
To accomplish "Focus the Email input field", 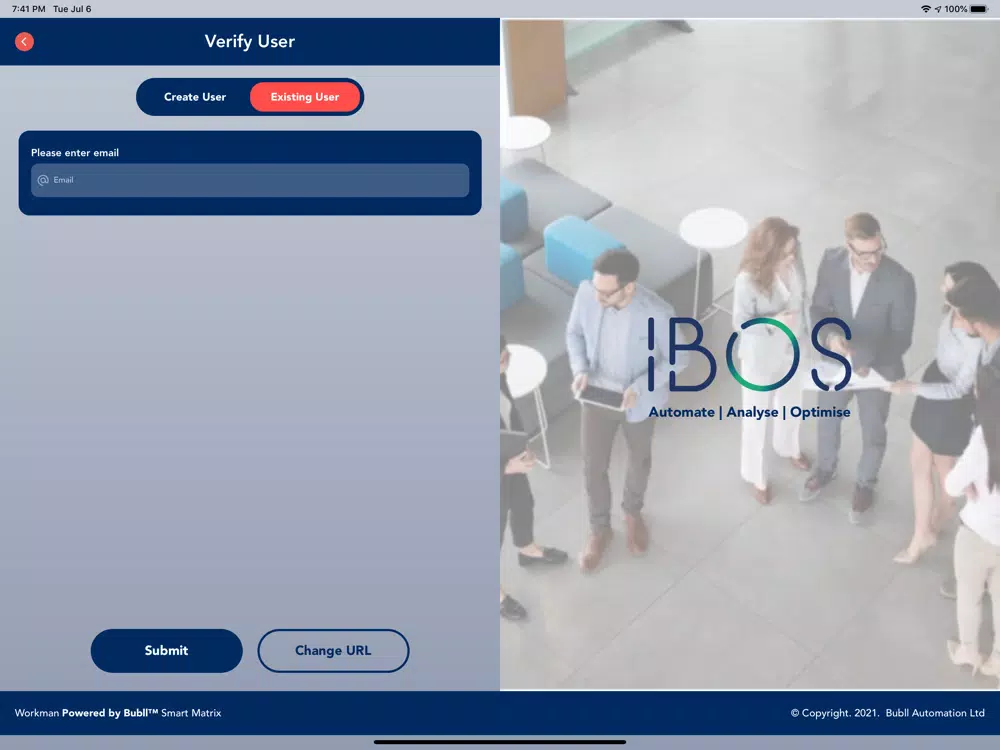I will click(x=250, y=180).
